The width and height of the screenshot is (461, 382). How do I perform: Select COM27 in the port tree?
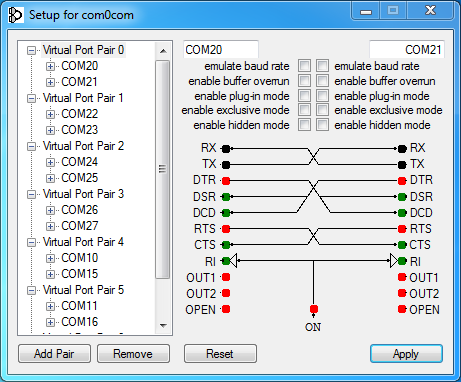pos(80,226)
